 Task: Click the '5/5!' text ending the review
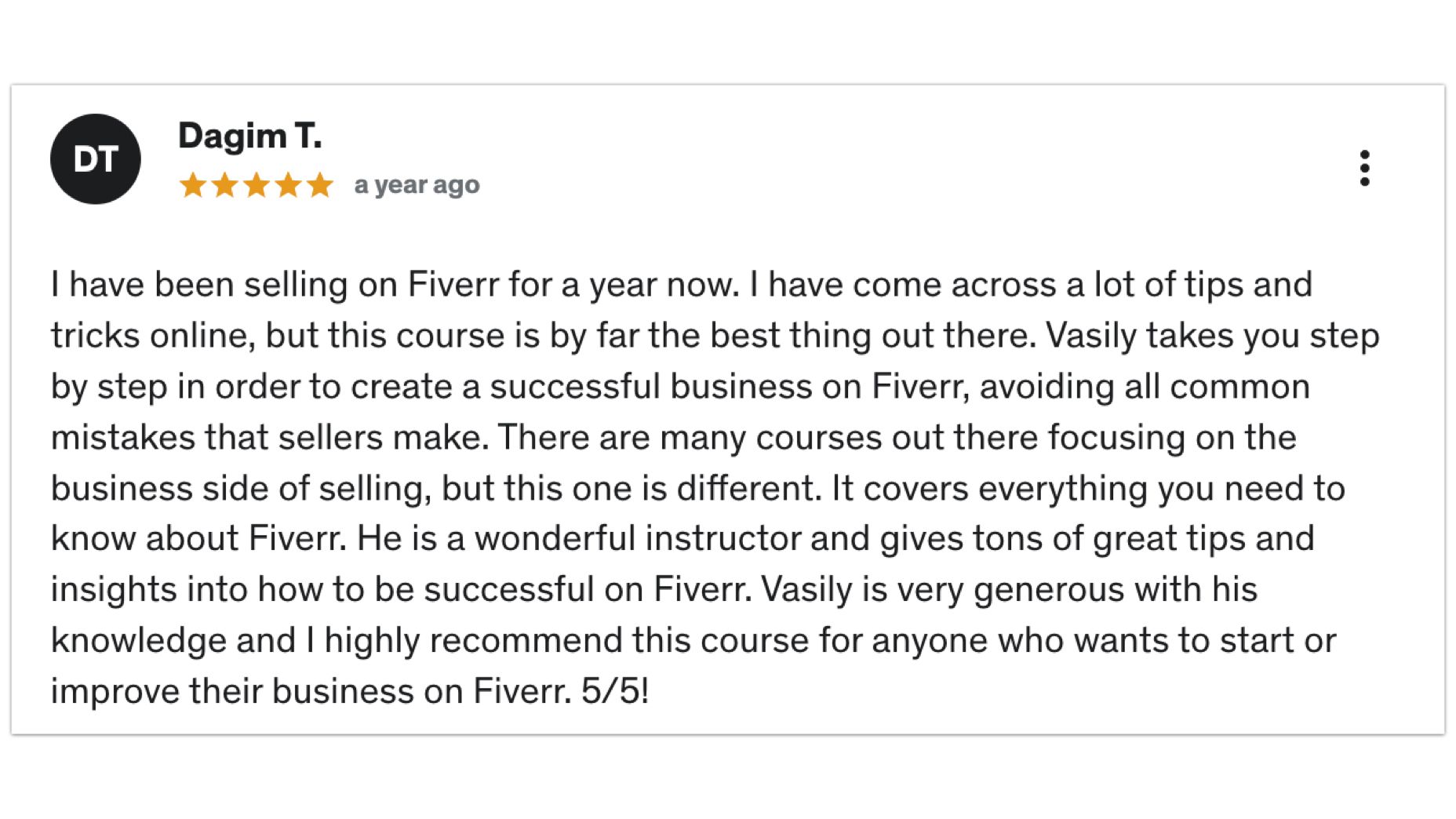pyautogui.click(x=615, y=691)
